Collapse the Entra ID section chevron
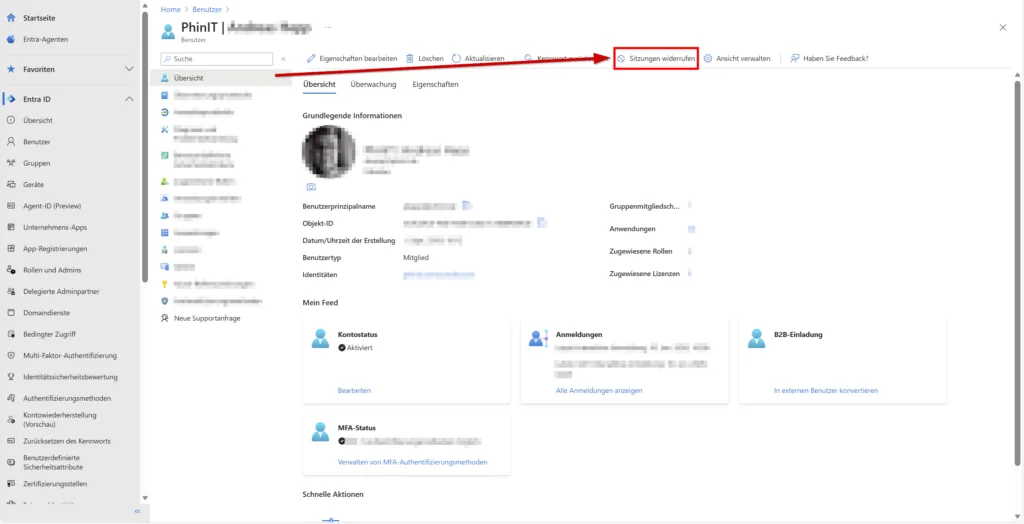The width and height of the screenshot is (1024, 524). coord(128,99)
